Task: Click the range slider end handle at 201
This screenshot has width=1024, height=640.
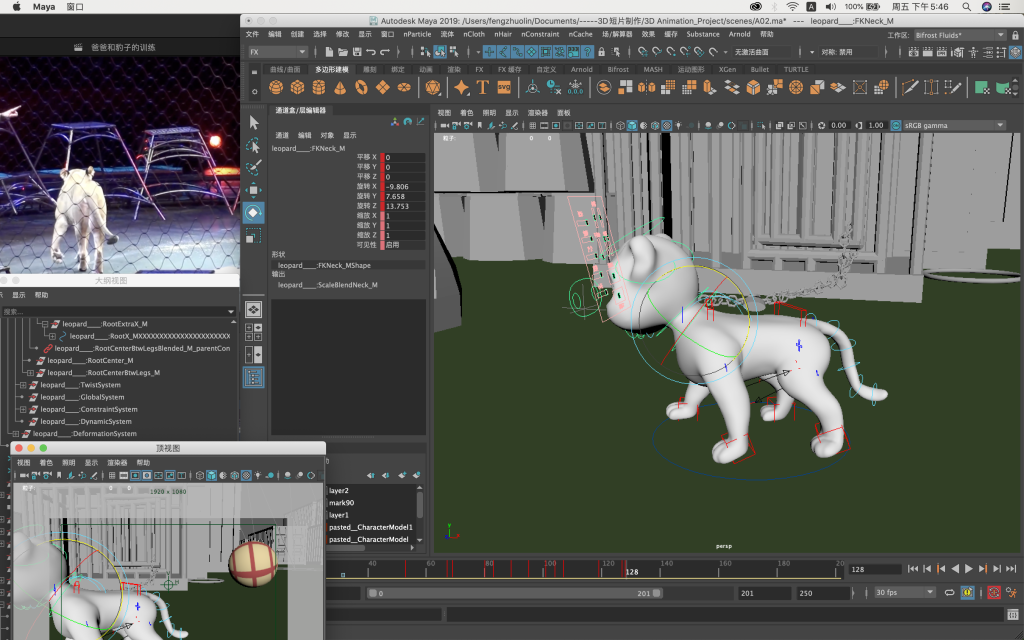Action: click(657, 593)
